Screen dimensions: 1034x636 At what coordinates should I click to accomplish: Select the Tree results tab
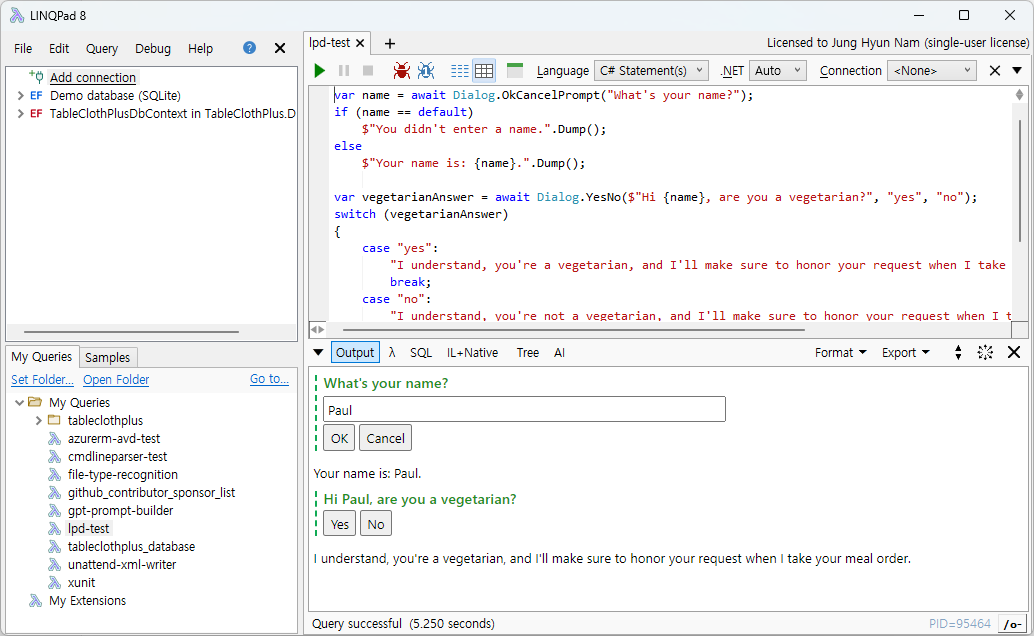pyautogui.click(x=528, y=352)
